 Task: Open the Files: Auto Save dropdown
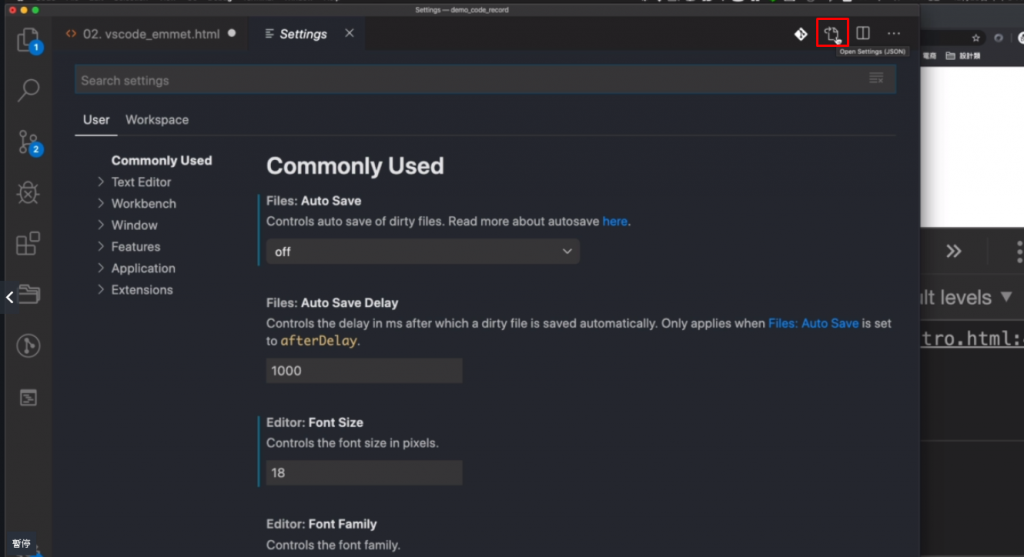(x=422, y=252)
